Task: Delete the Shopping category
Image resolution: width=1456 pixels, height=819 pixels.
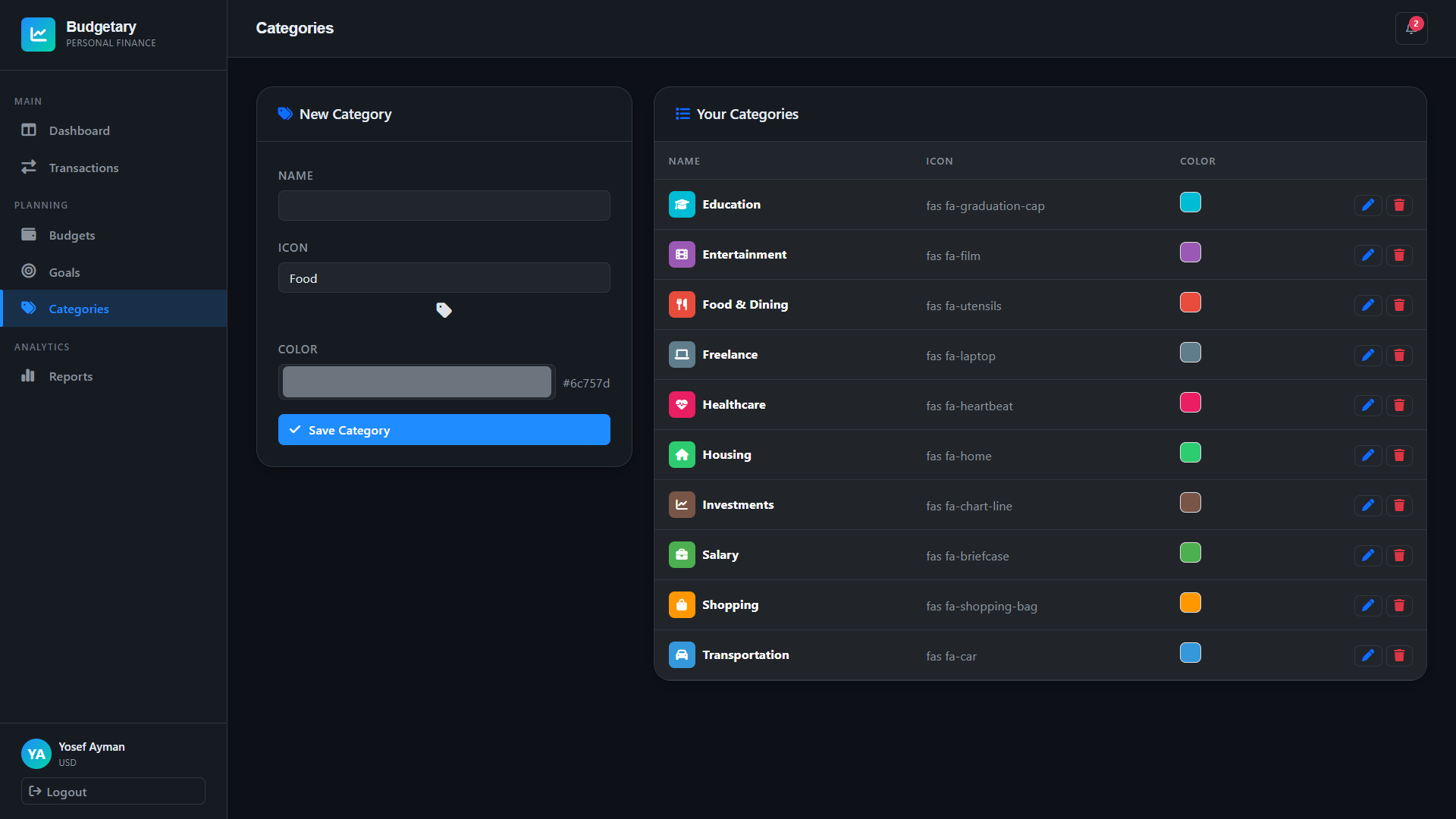Action: click(x=1399, y=605)
